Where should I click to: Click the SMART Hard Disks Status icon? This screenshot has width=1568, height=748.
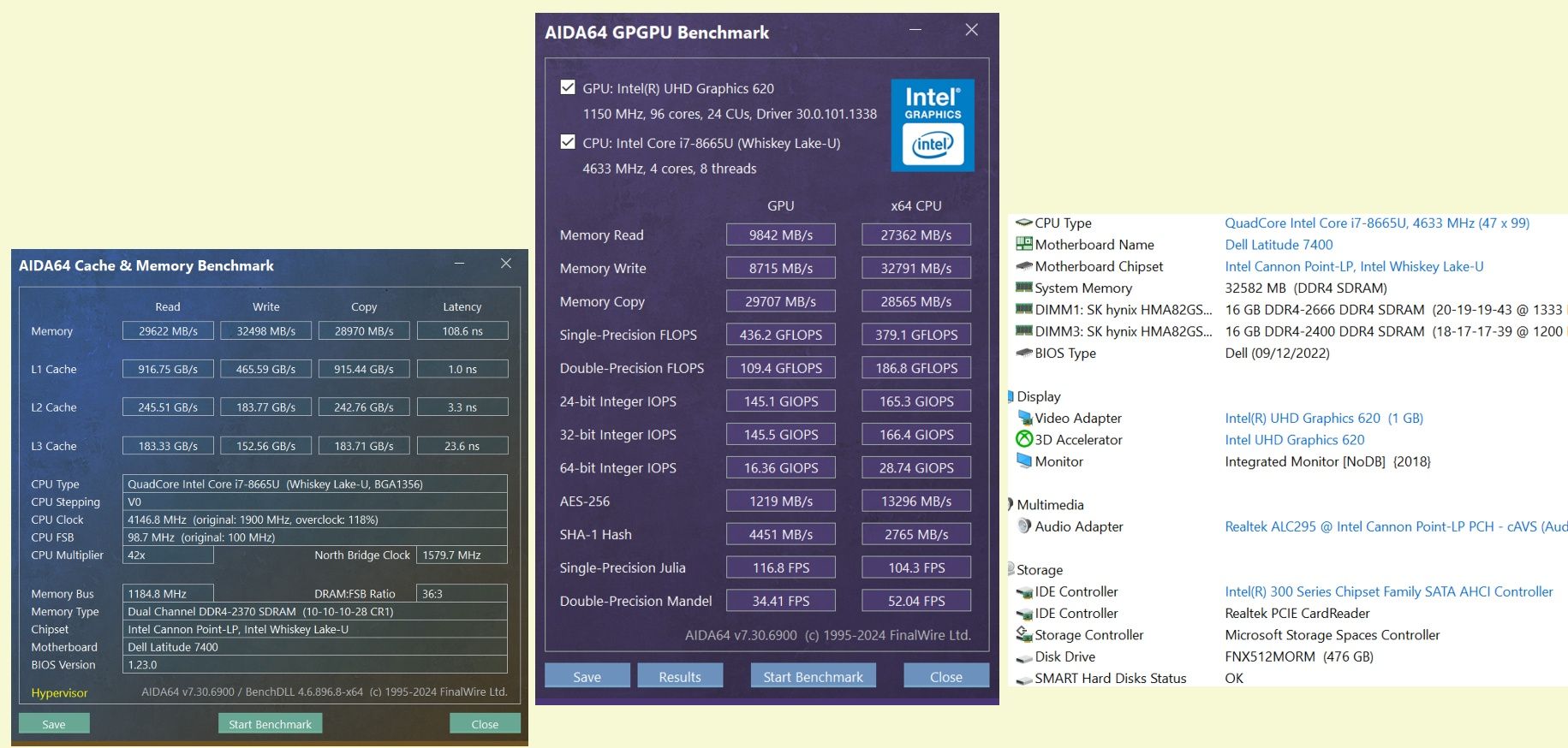coord(1023,679)
